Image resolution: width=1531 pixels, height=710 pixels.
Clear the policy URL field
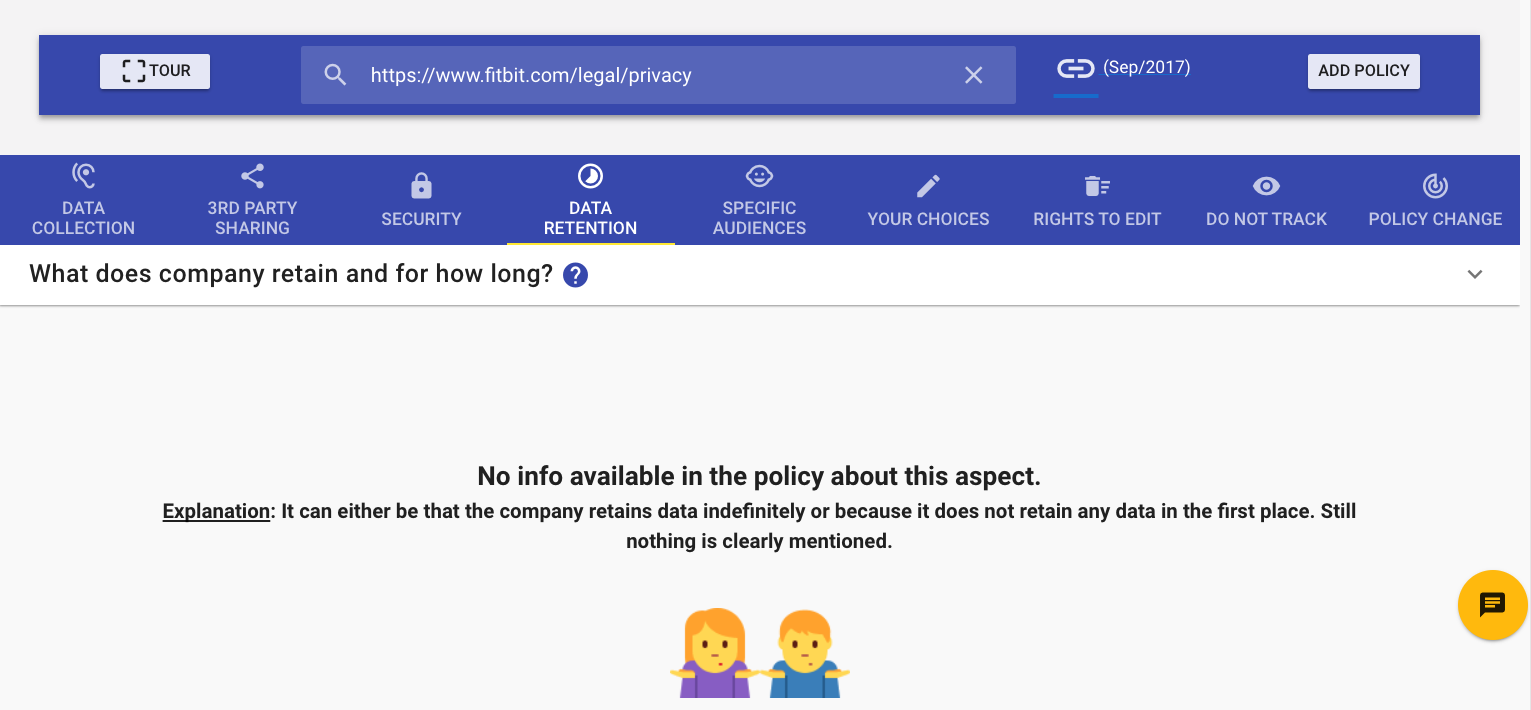[x=973, y=75]
